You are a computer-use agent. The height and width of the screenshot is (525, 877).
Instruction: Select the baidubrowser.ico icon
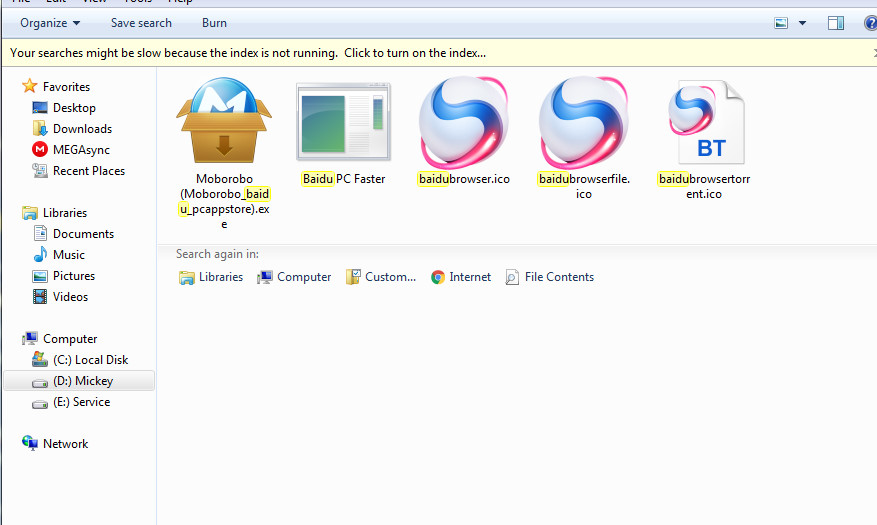[464, 122]
